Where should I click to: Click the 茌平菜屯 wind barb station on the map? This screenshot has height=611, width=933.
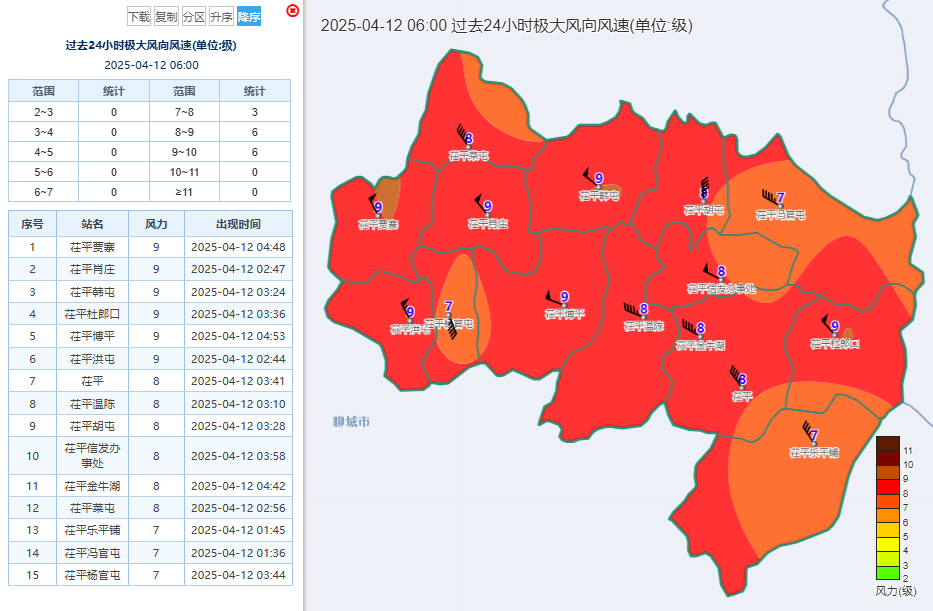click(x=468, y=146)
